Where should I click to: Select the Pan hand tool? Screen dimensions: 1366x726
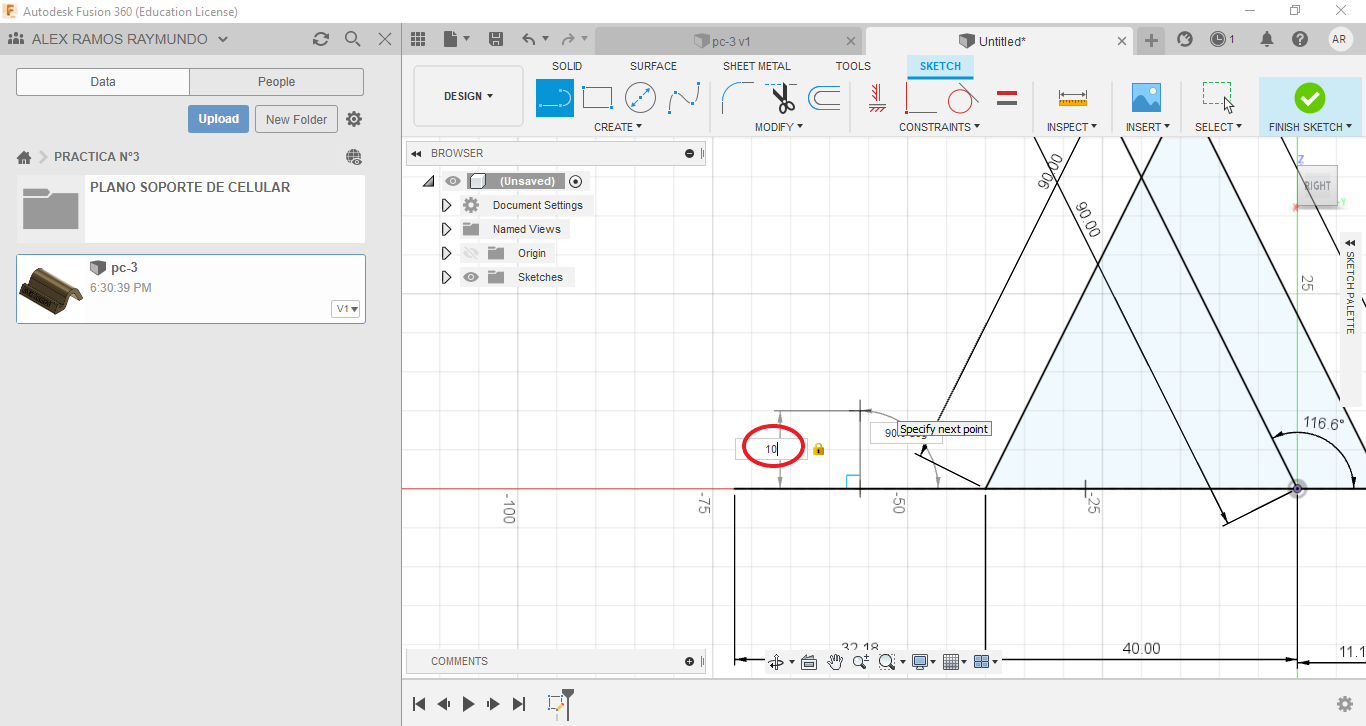tap(835, 662)
